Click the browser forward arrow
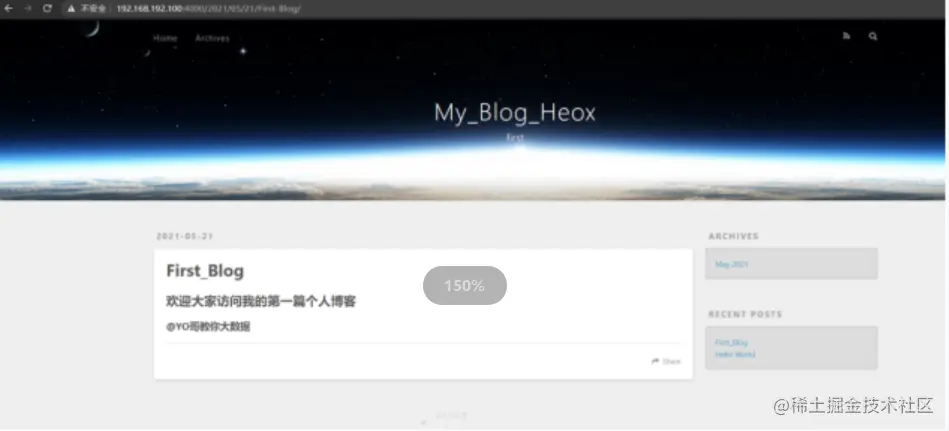 pos(27,8)
